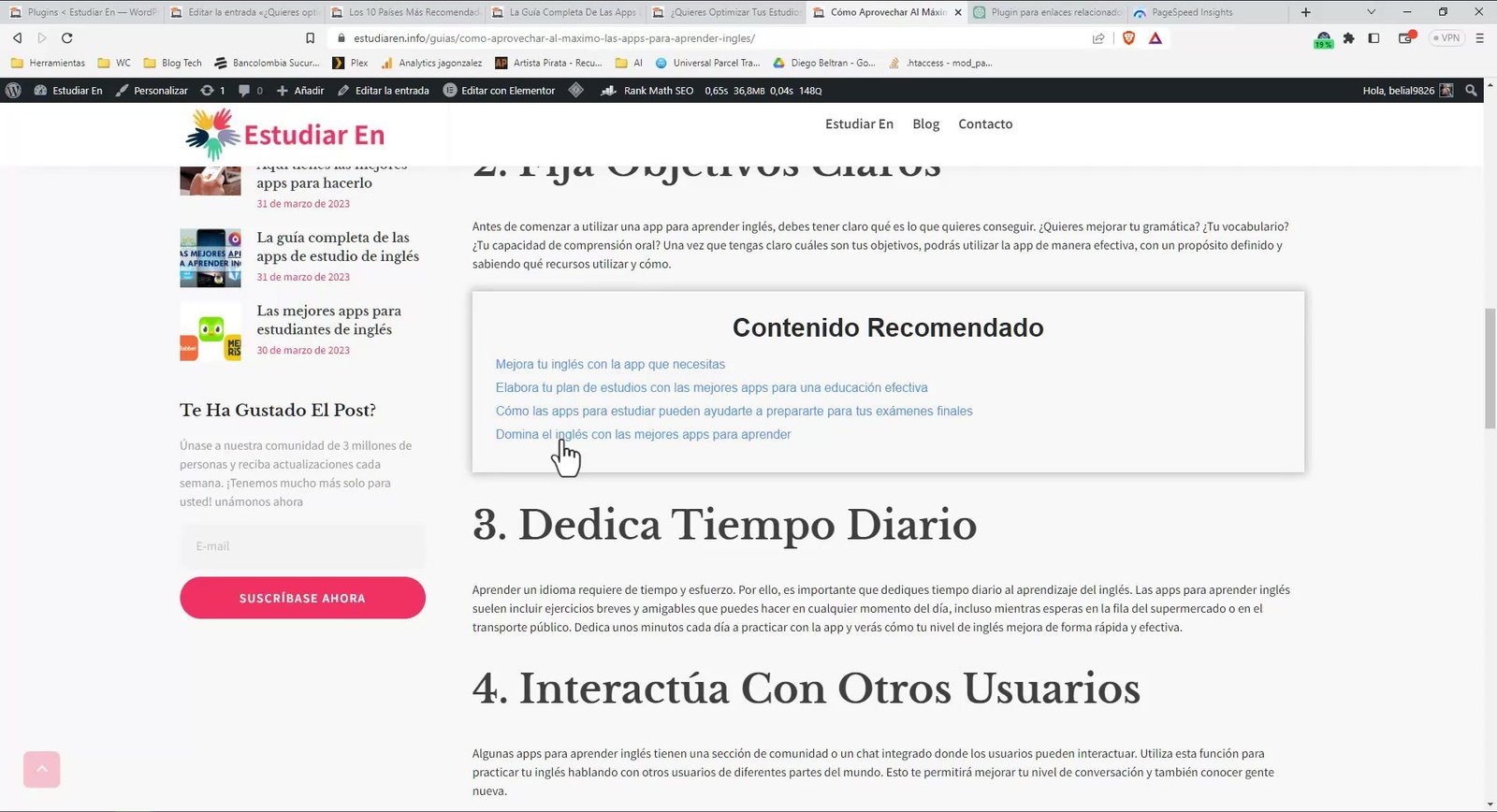1497x812 pixels.
Task: Open a new browser tab
Action: (1305, 12)
